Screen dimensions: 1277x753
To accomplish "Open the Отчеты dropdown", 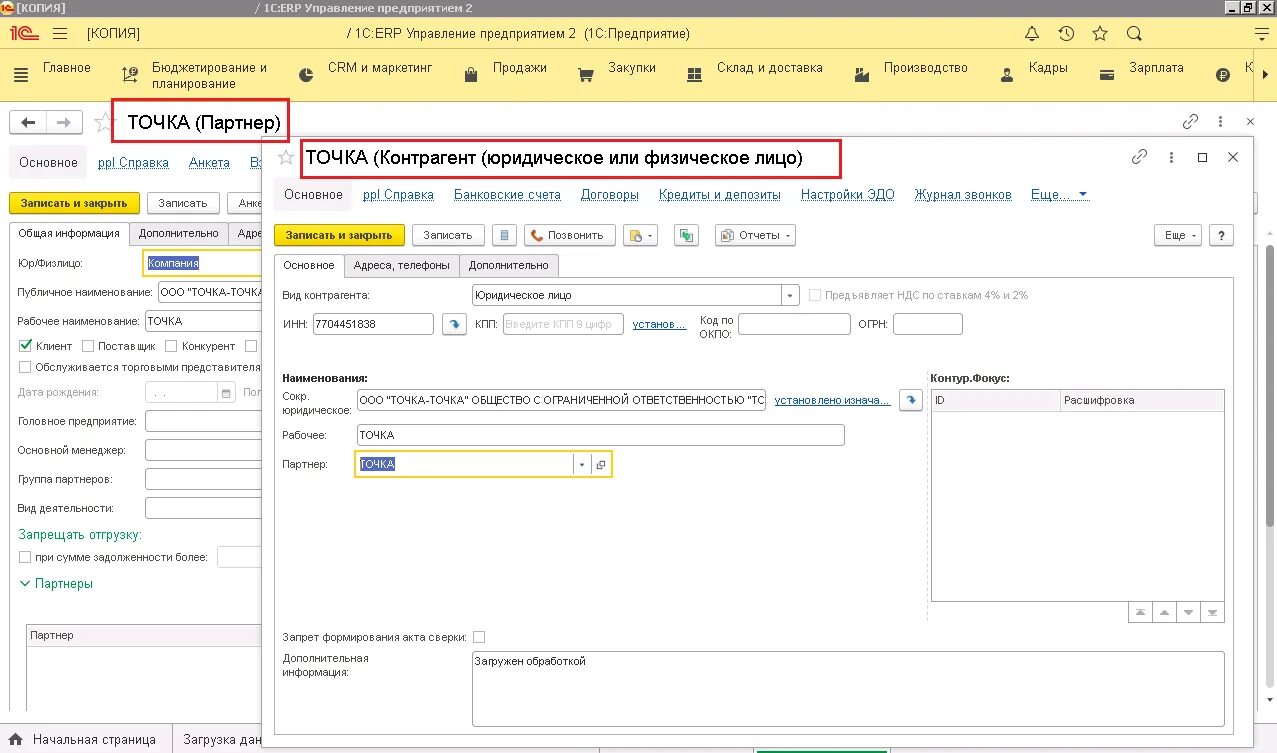I will click(x=755, y=235).
